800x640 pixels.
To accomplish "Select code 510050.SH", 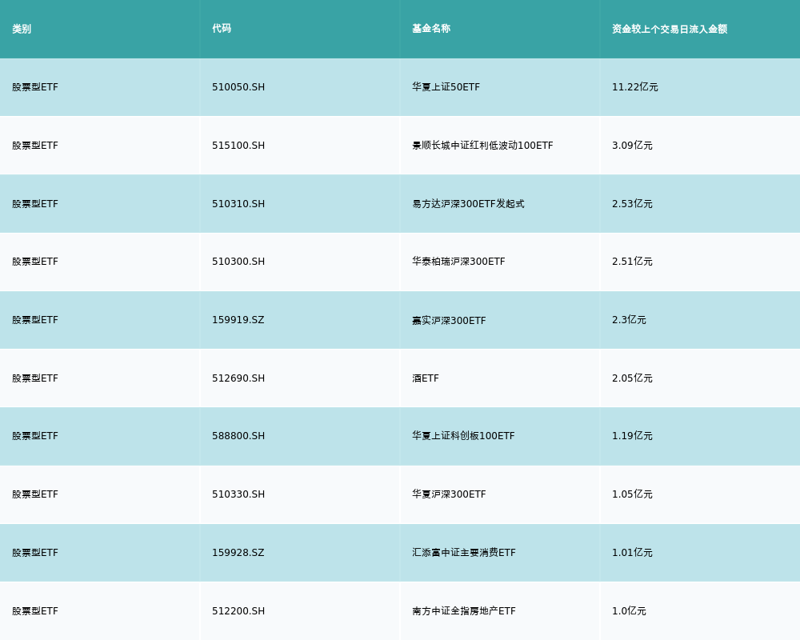I will (238, 87).
